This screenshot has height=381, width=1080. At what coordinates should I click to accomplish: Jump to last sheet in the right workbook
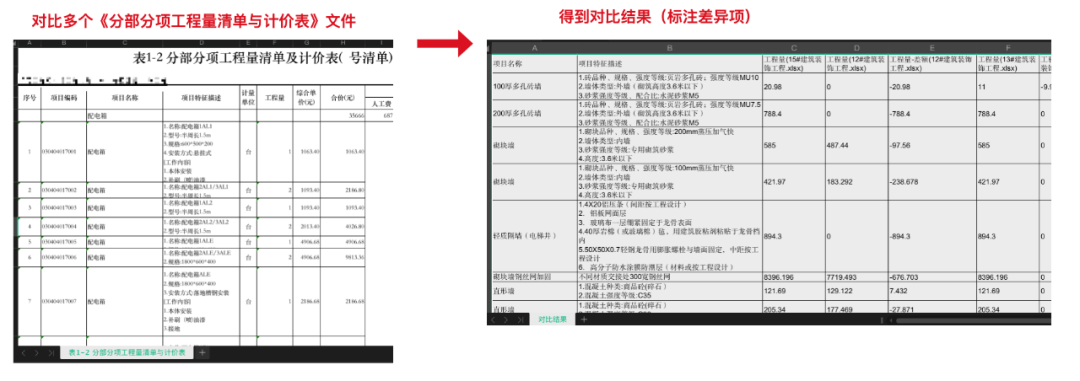click(521, 320)
